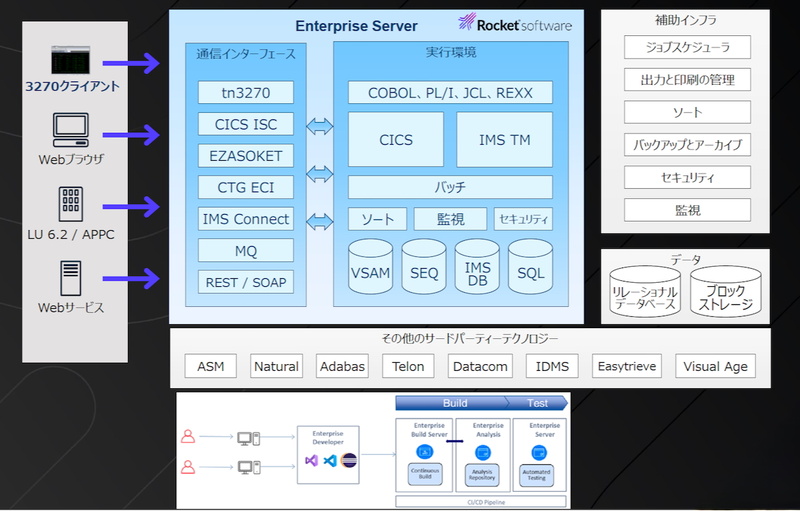Click the CICS execution environment box
This screenshot has width=800, height=511.
(x=396, y=140)
